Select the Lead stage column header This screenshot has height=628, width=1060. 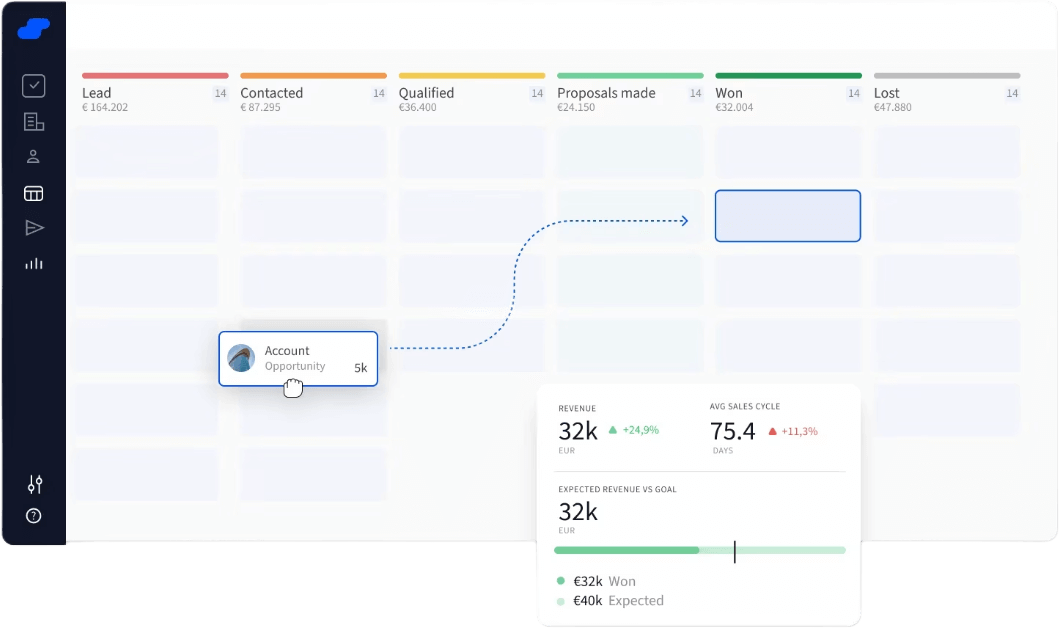(x=96, y=93)
